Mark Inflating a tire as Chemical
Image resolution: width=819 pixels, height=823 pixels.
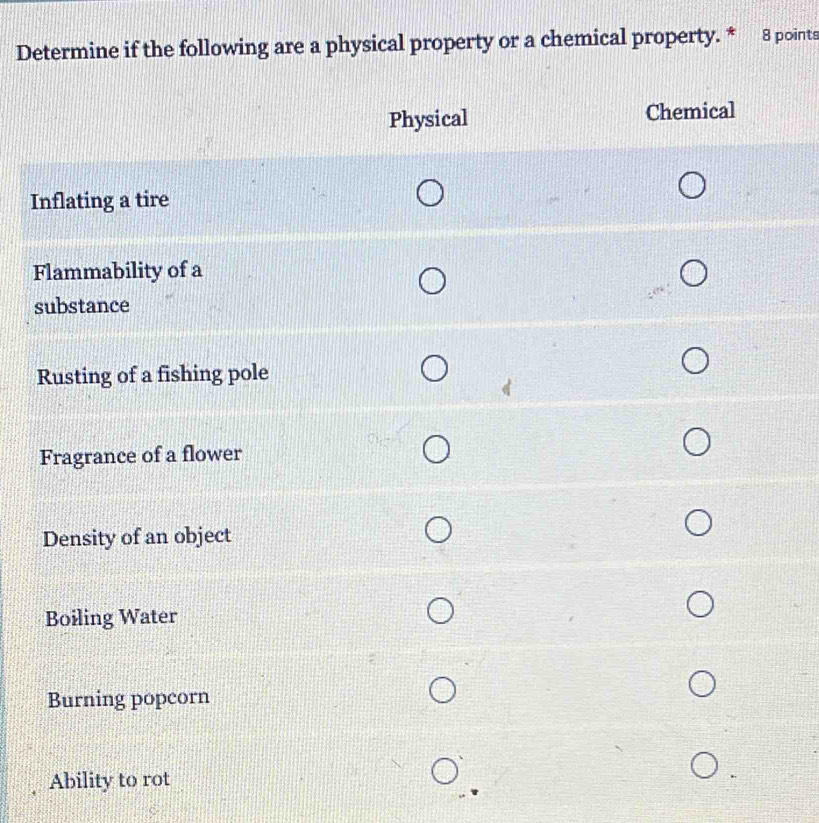[x=693, y=186]
